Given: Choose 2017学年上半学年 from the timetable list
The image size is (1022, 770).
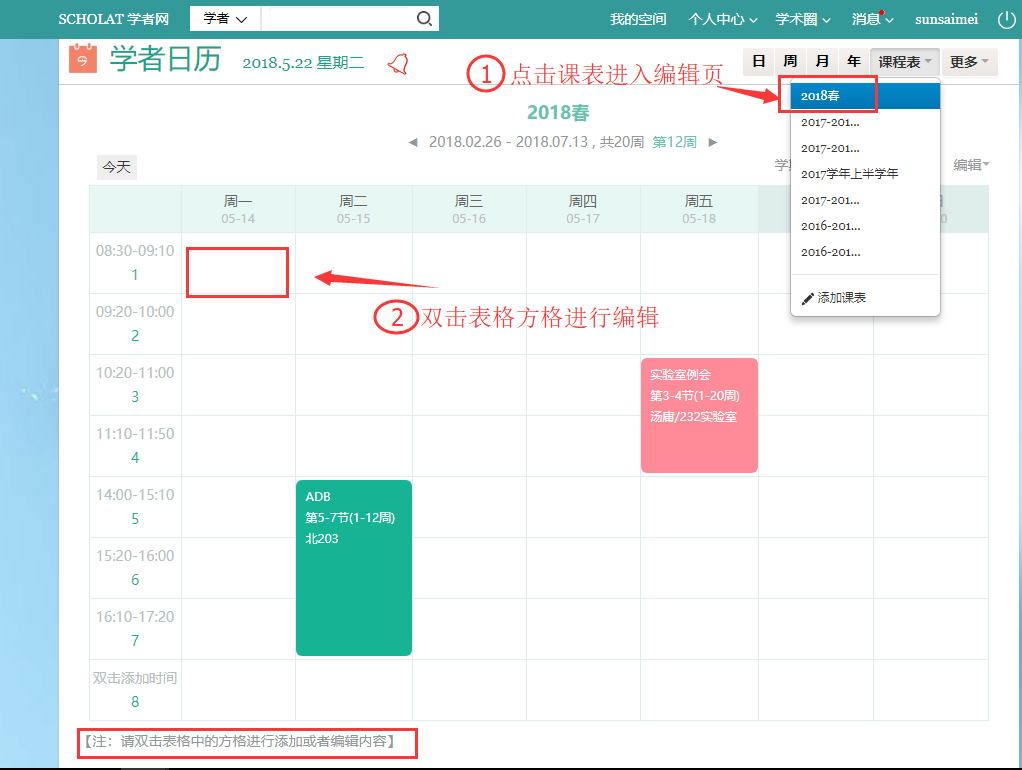Looking at the screenshot, I should pyautogui.click(x=850, y=174).
